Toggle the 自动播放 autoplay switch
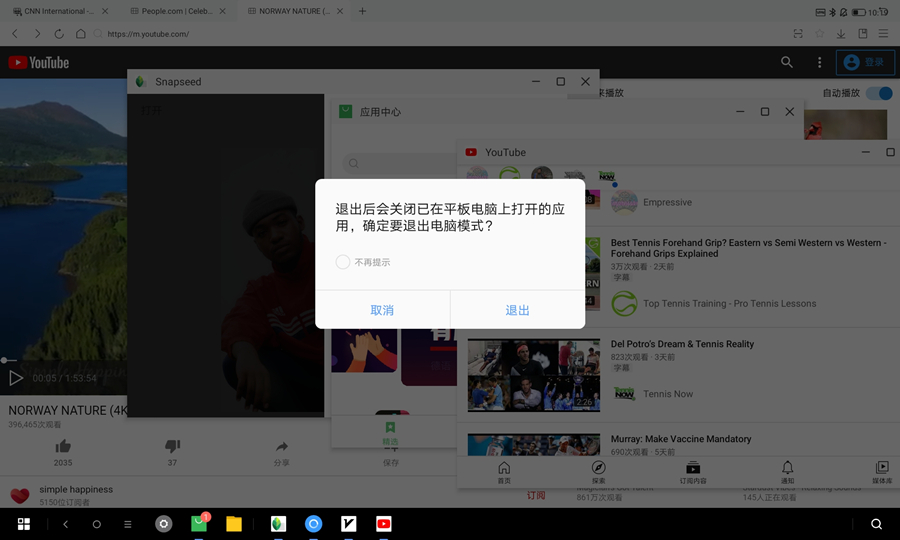This screenshot has width=900, height=540. click(x=879, y=93)
